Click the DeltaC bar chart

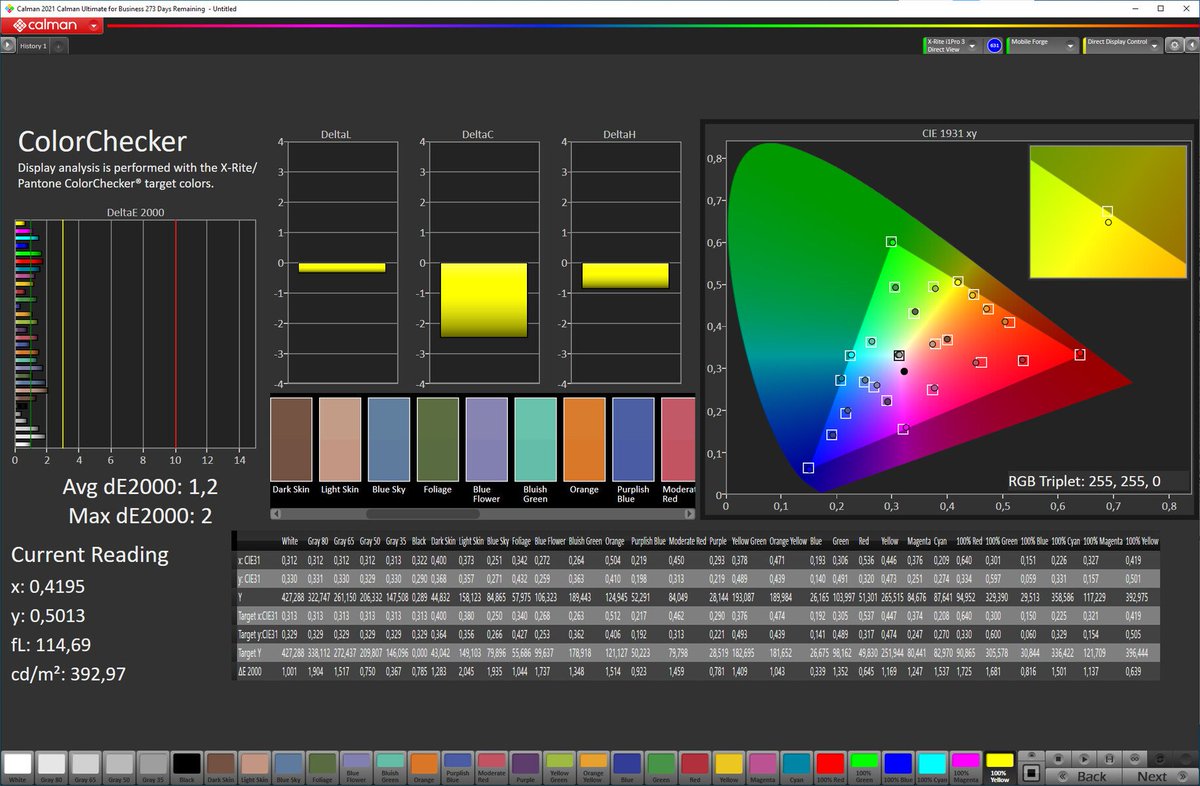(x=484, y=263)
